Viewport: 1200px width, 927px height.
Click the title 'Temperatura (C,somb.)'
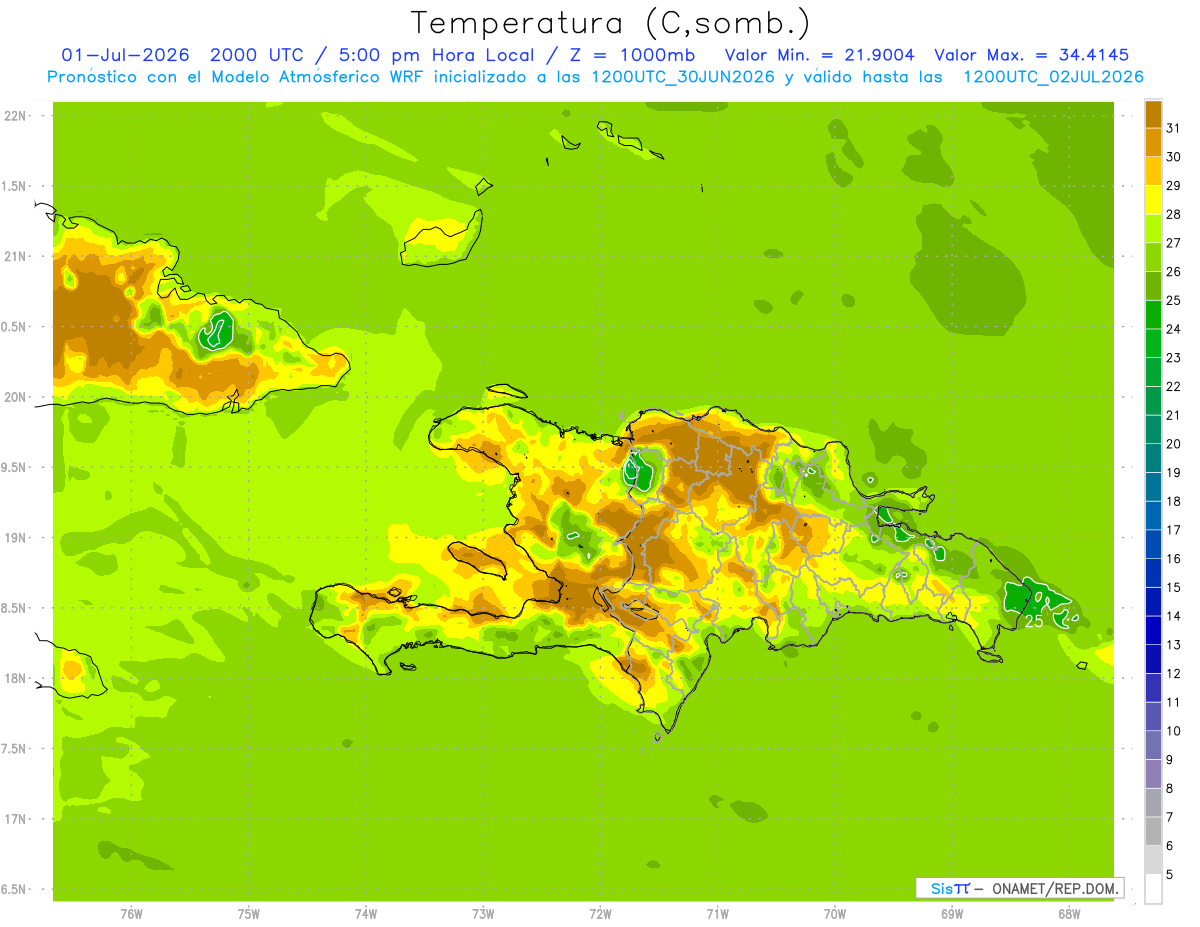tap(610, 24)
